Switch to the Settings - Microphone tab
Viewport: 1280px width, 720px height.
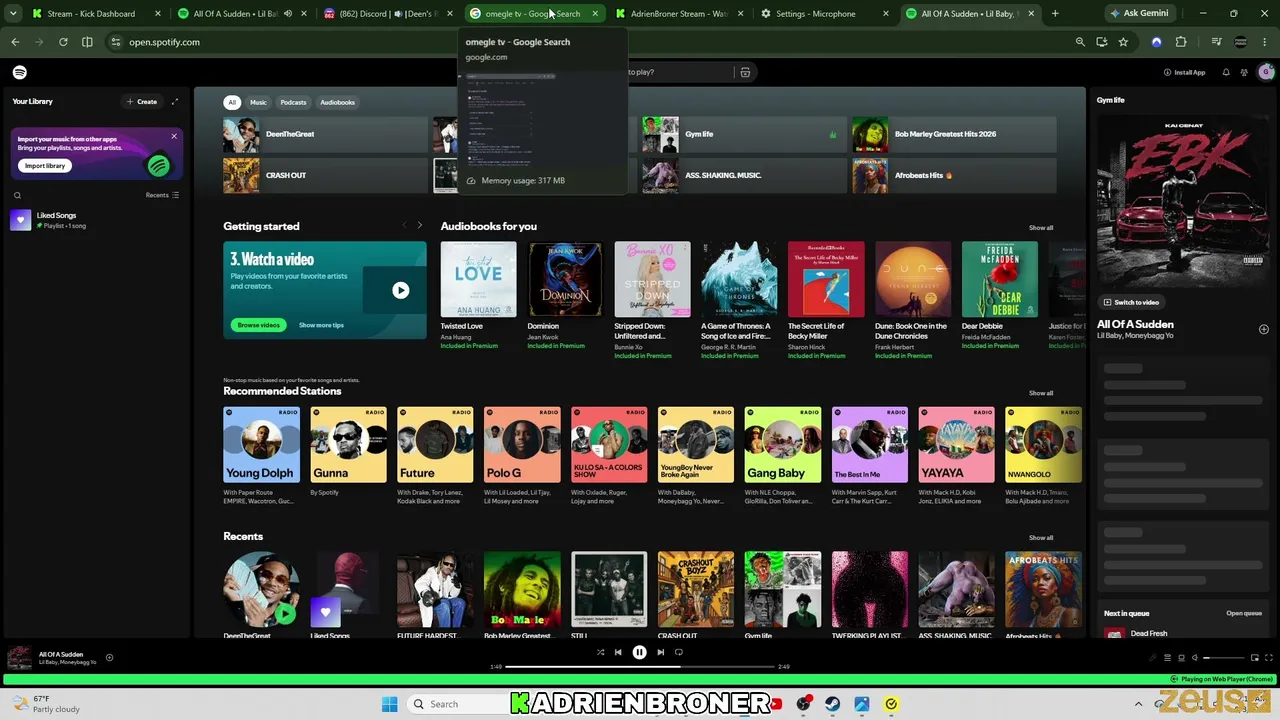point(825,14)
